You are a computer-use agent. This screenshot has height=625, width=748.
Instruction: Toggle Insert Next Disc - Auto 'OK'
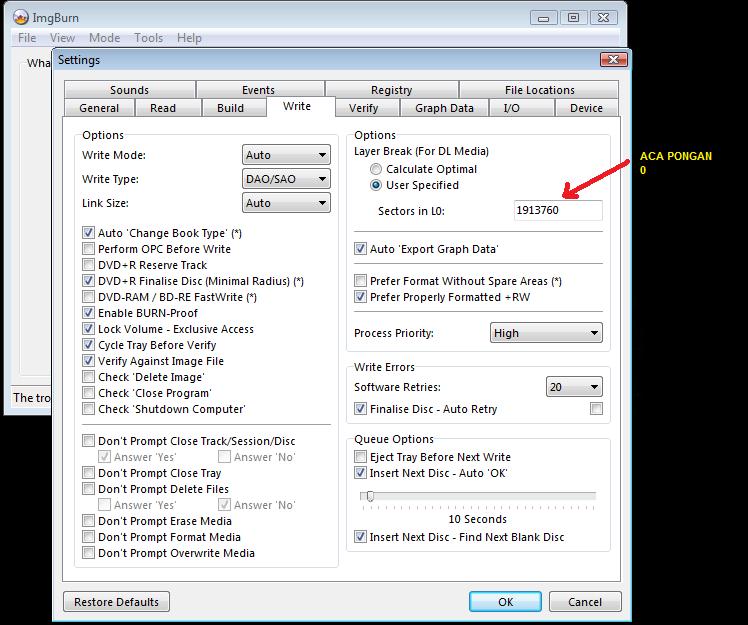click(x=360, y=473)
